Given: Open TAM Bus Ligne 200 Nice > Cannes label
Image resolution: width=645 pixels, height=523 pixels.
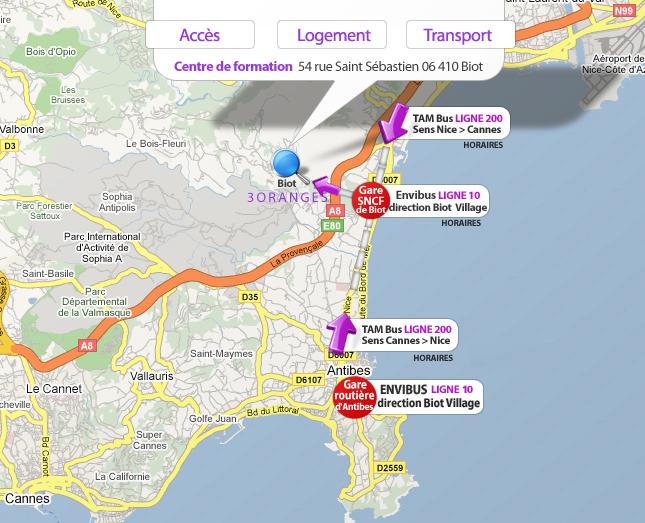Looking at the screenshot, I should [457, 124].
